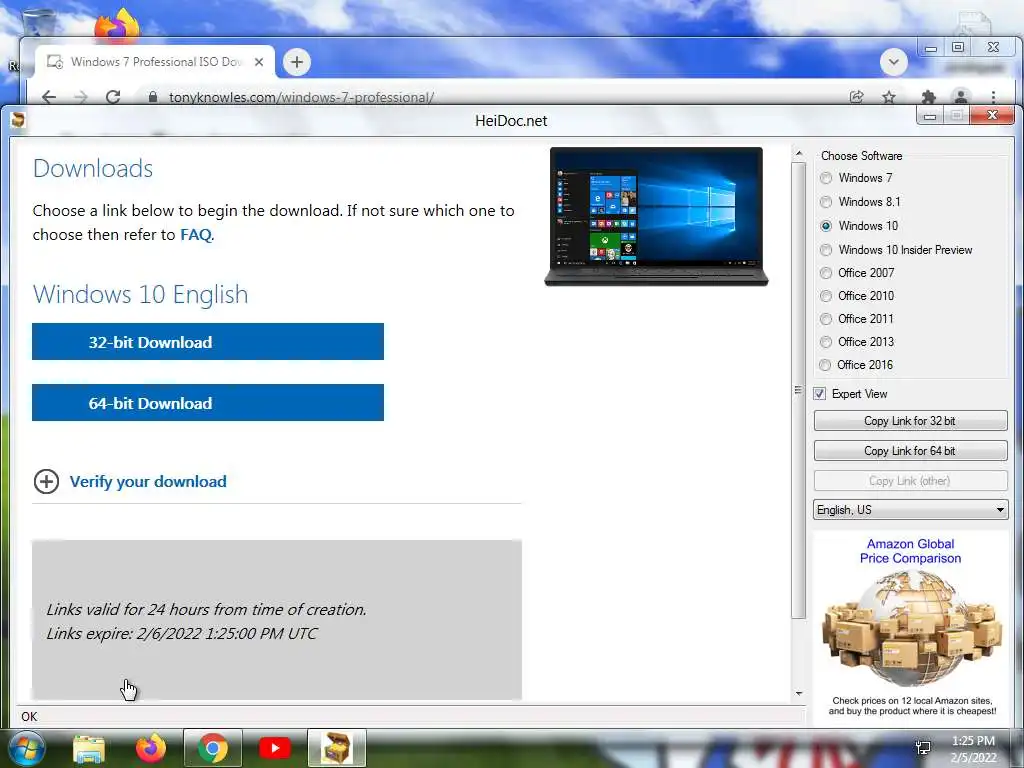This screenshot has width=1024, height=768.
Task: Click the HeiDoc.net window title icon
Action: click(18, 120)
